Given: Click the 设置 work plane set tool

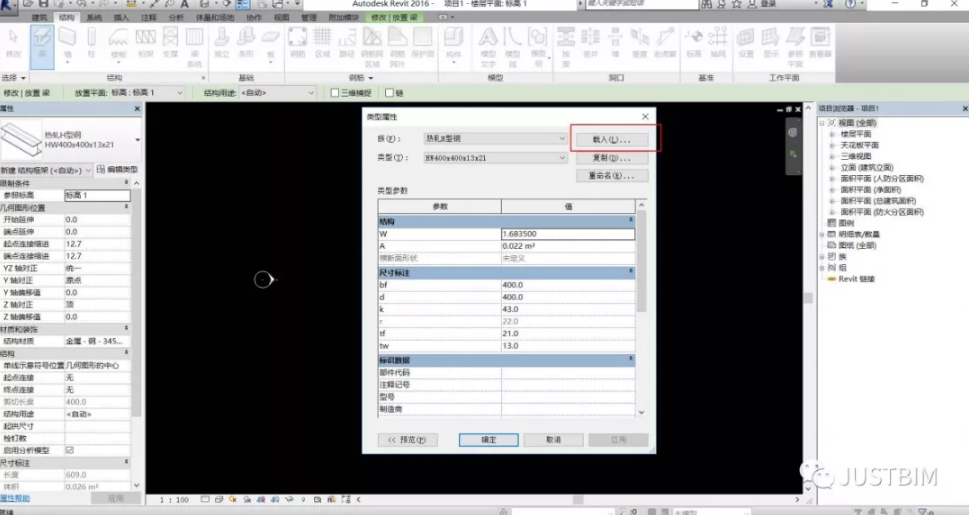Looking at the screenshot, I should click(746, 43).
